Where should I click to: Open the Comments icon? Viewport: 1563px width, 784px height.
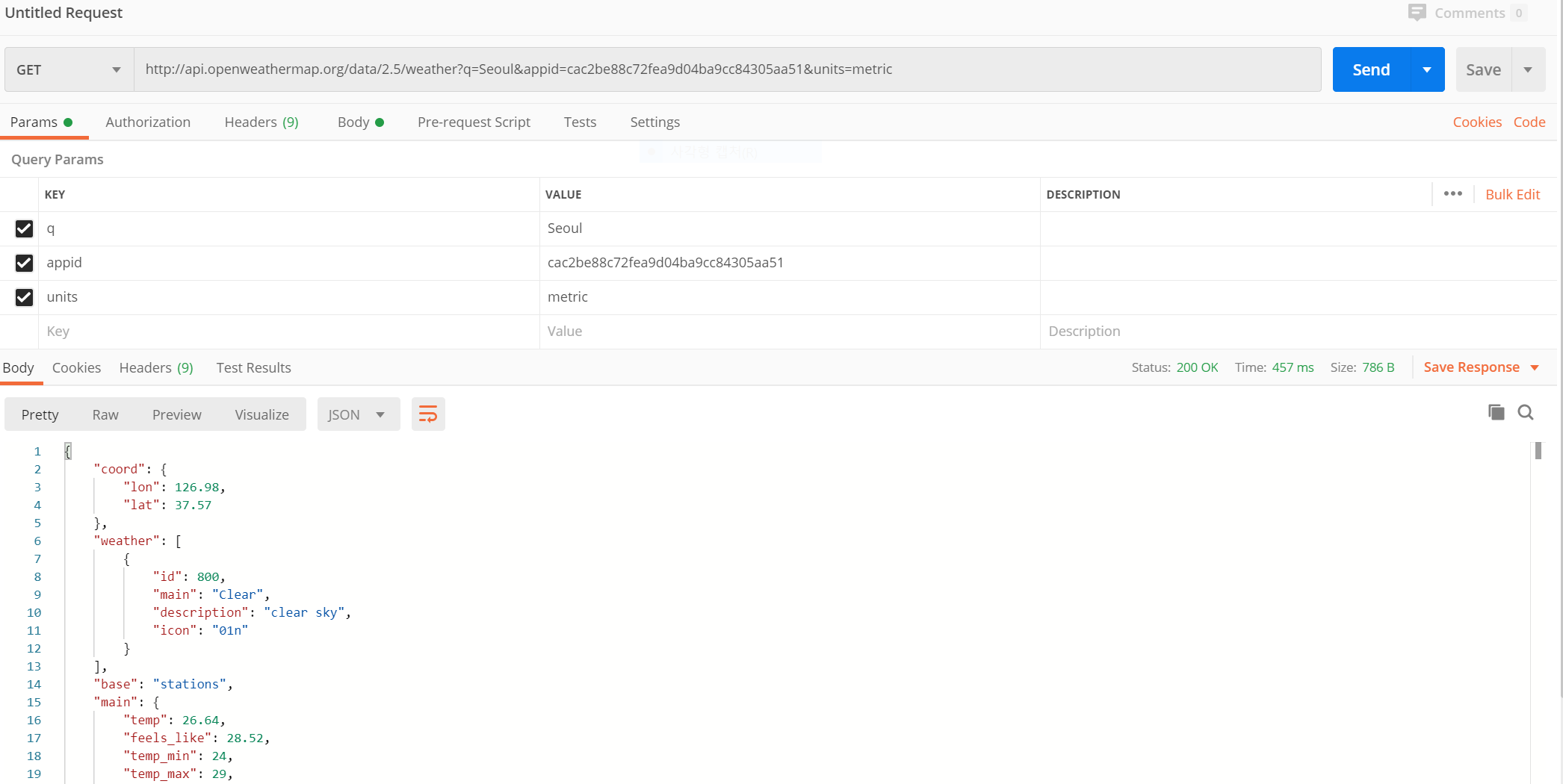click(1417, 13)
